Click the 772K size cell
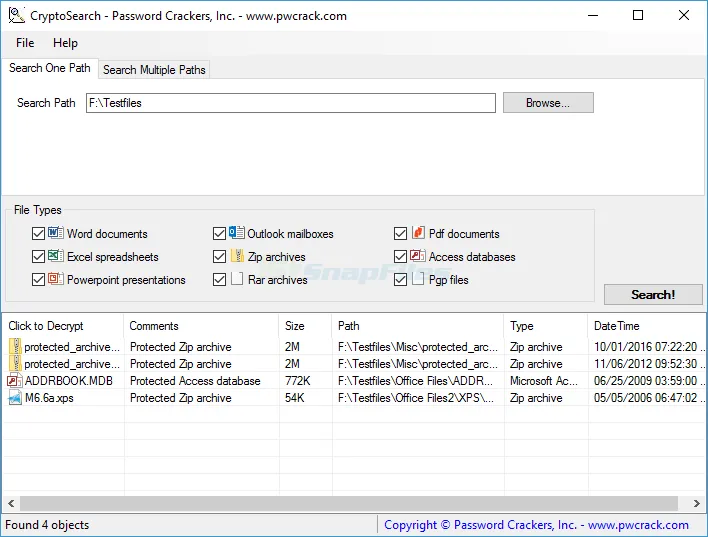The width and height of the screenshot is (708, 537). [x=298, y=381]
